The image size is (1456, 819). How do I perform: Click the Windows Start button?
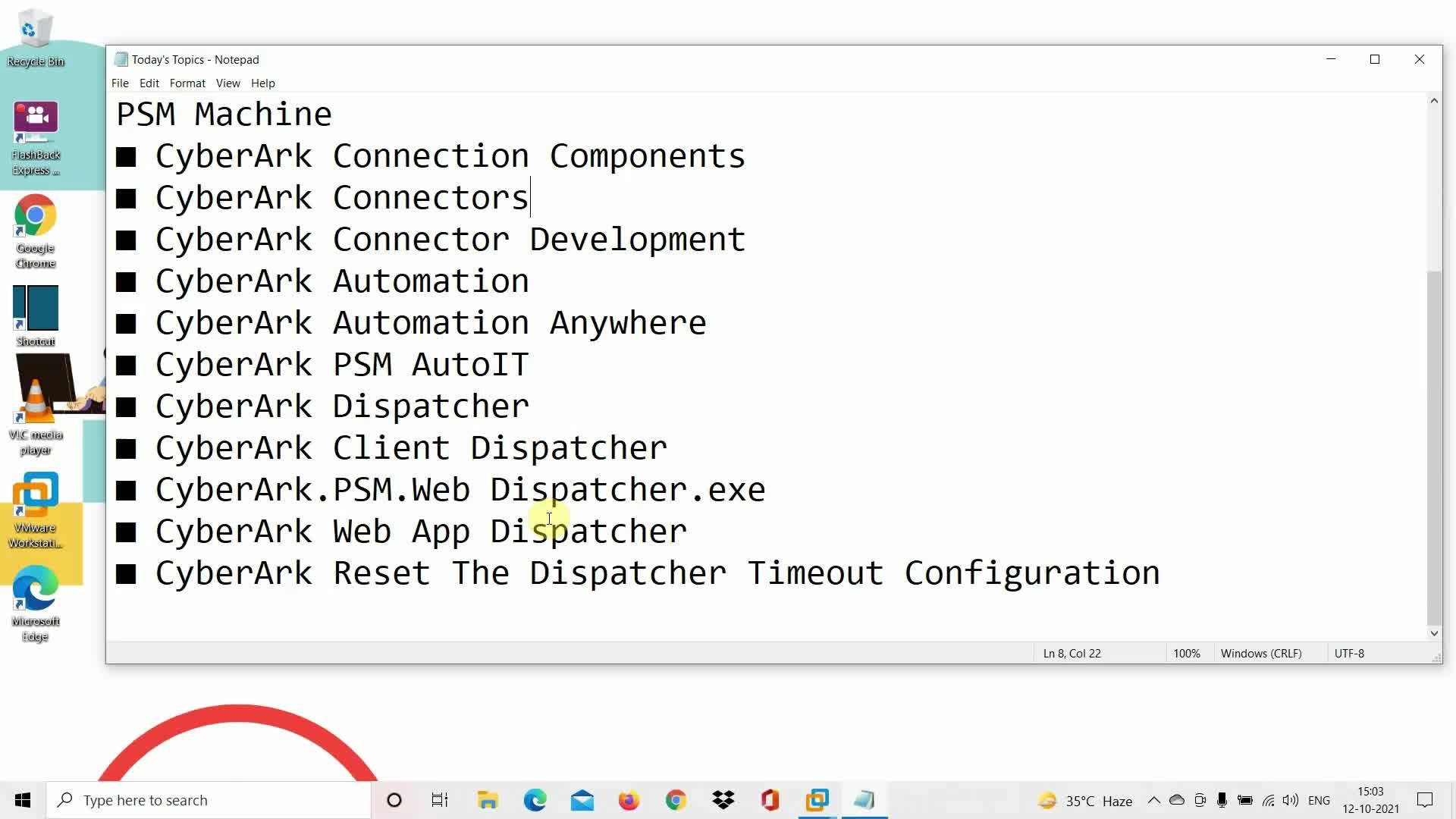coord(23,800)
